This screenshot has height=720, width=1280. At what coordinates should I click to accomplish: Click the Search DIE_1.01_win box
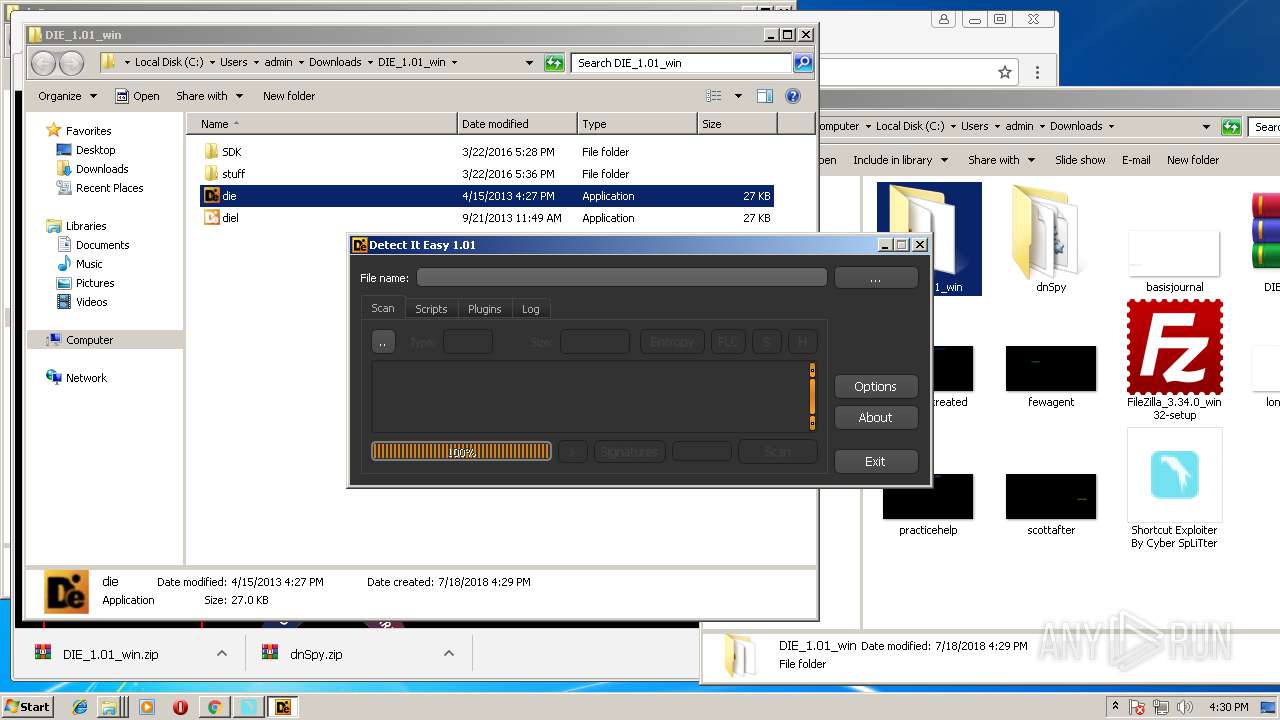(x=683, y=63)
